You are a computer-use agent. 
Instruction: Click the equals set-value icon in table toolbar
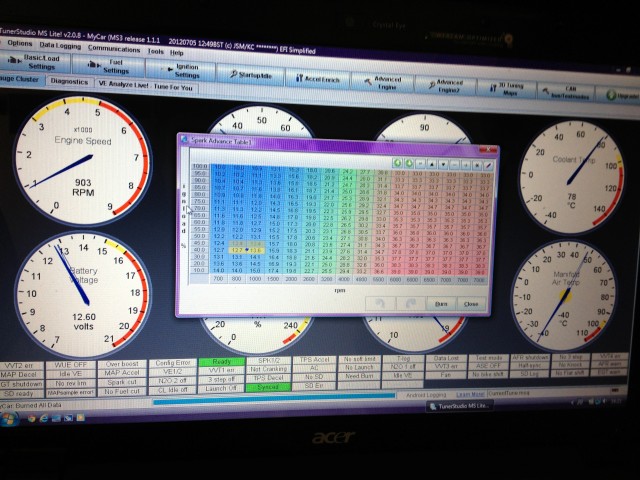(420, 164)
